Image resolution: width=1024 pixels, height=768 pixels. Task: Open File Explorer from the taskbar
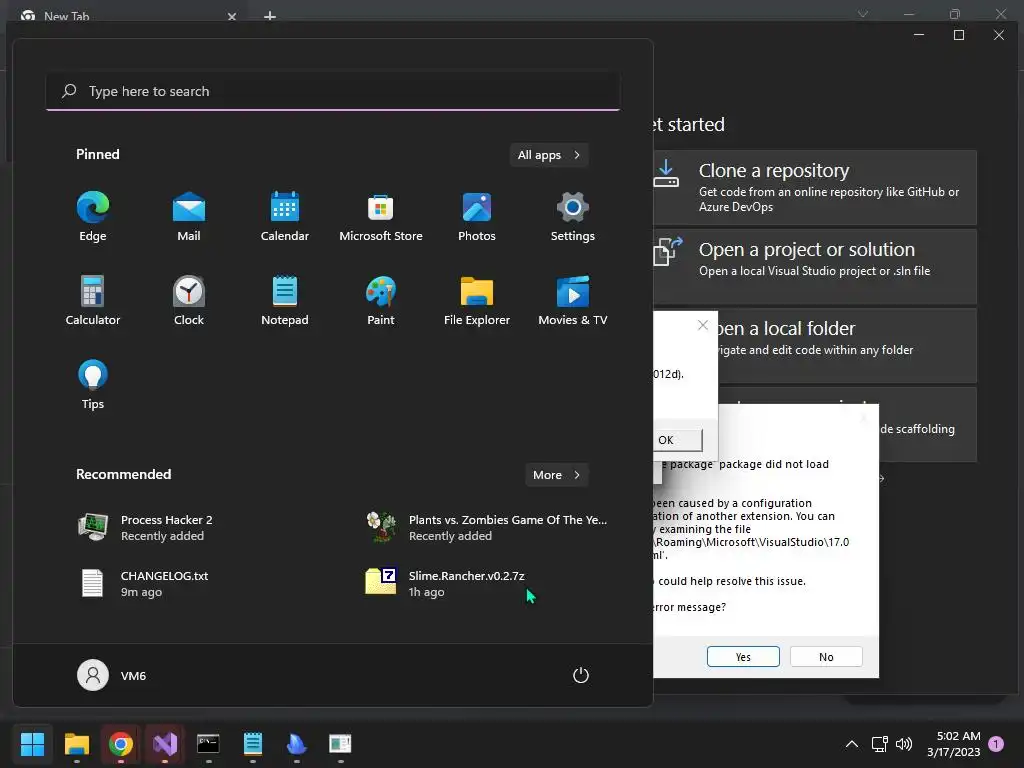[76, 744]
